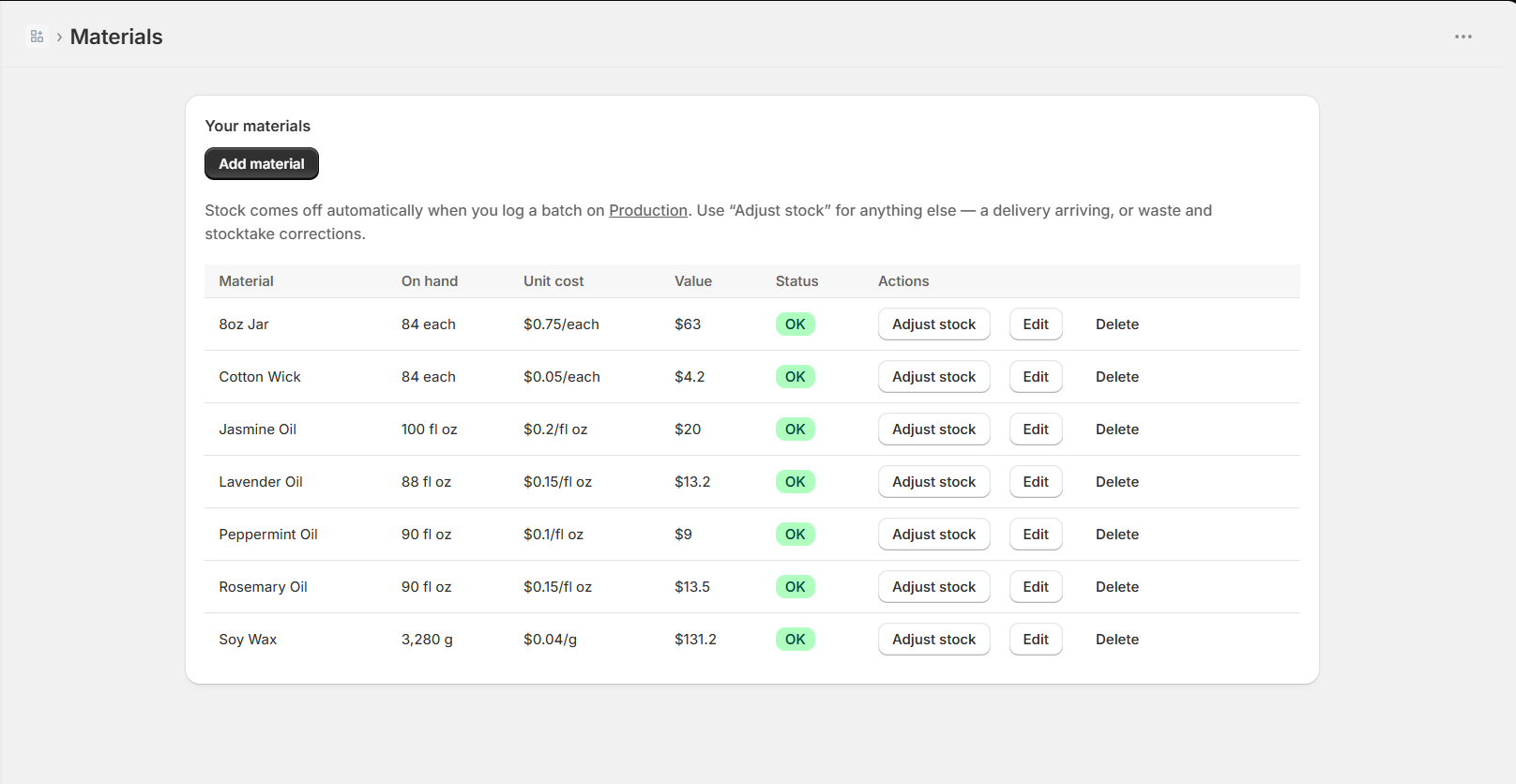
Task: Click the On hand column header
Action: pyautogui.click(x=430, y=281)
